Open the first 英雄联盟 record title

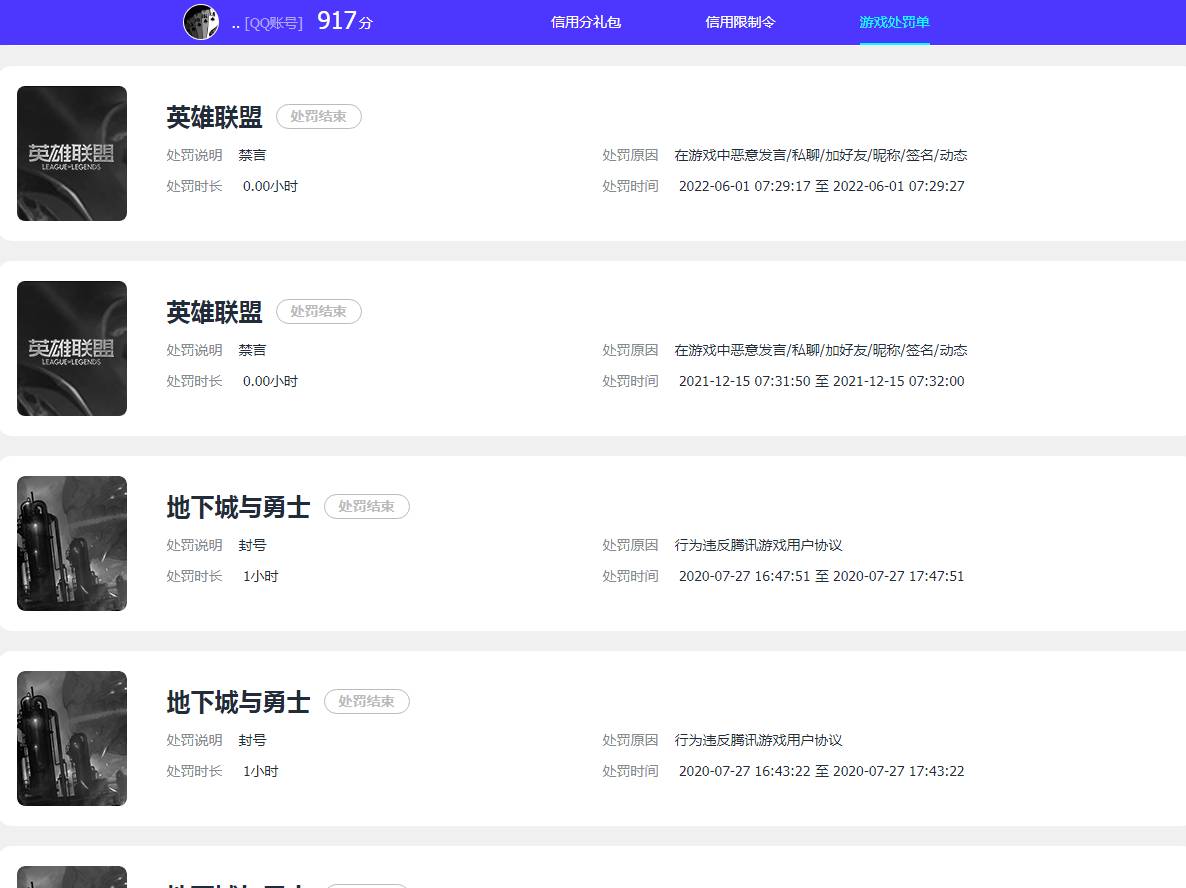212,117
